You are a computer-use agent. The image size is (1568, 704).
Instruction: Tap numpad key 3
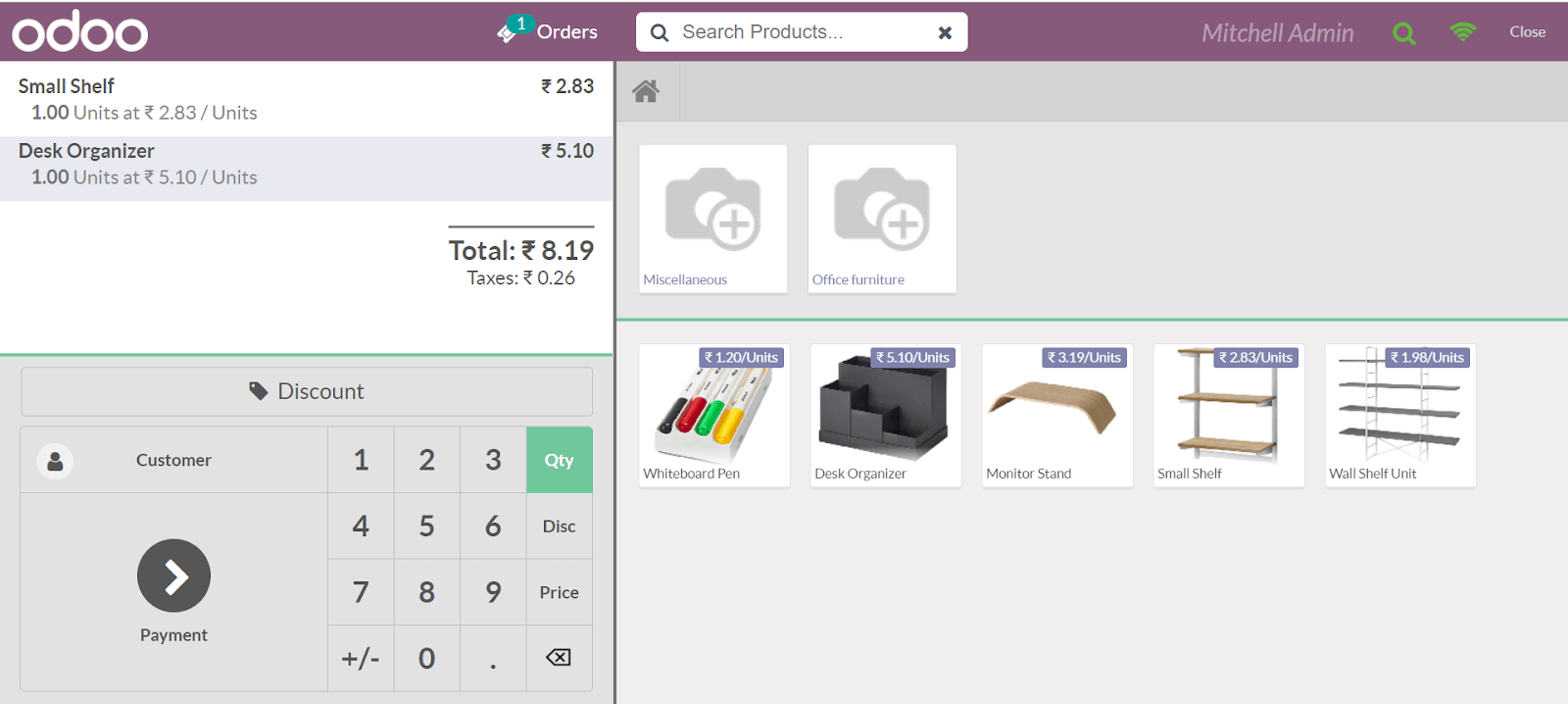pos(493,460)
